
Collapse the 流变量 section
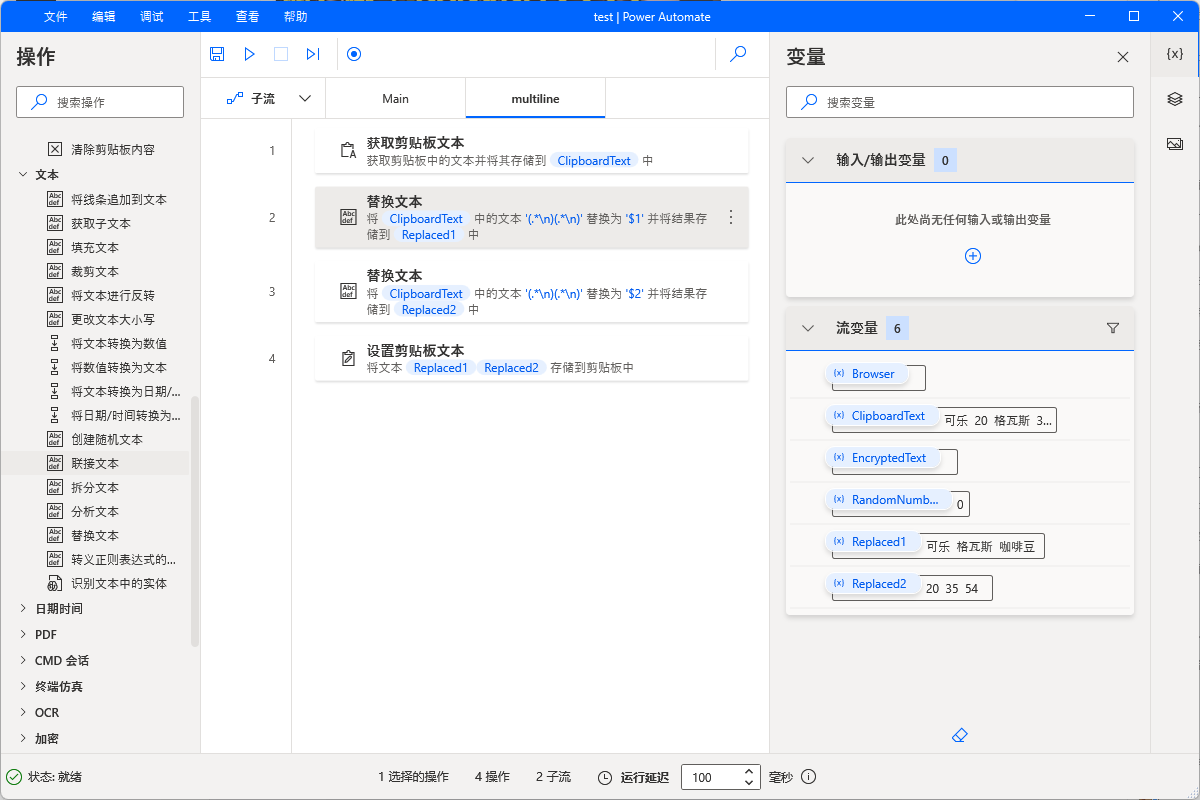[808, 328]
